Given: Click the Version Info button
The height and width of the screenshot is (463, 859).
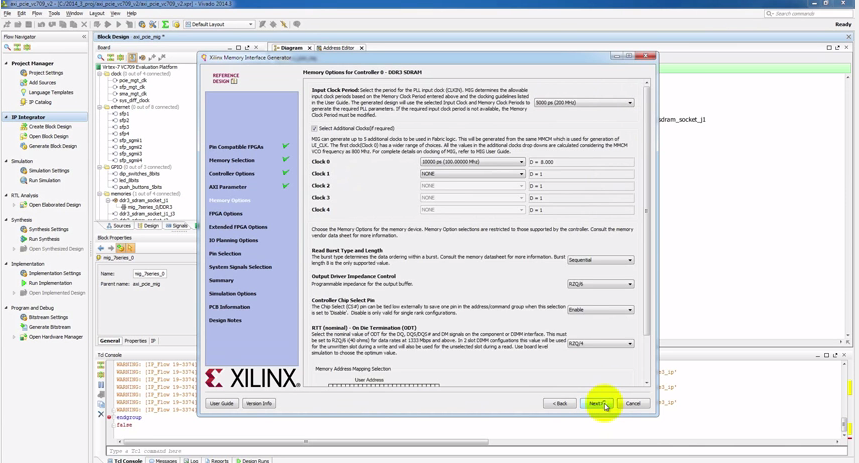Looking at the screenshot, I should pos(259,403).
